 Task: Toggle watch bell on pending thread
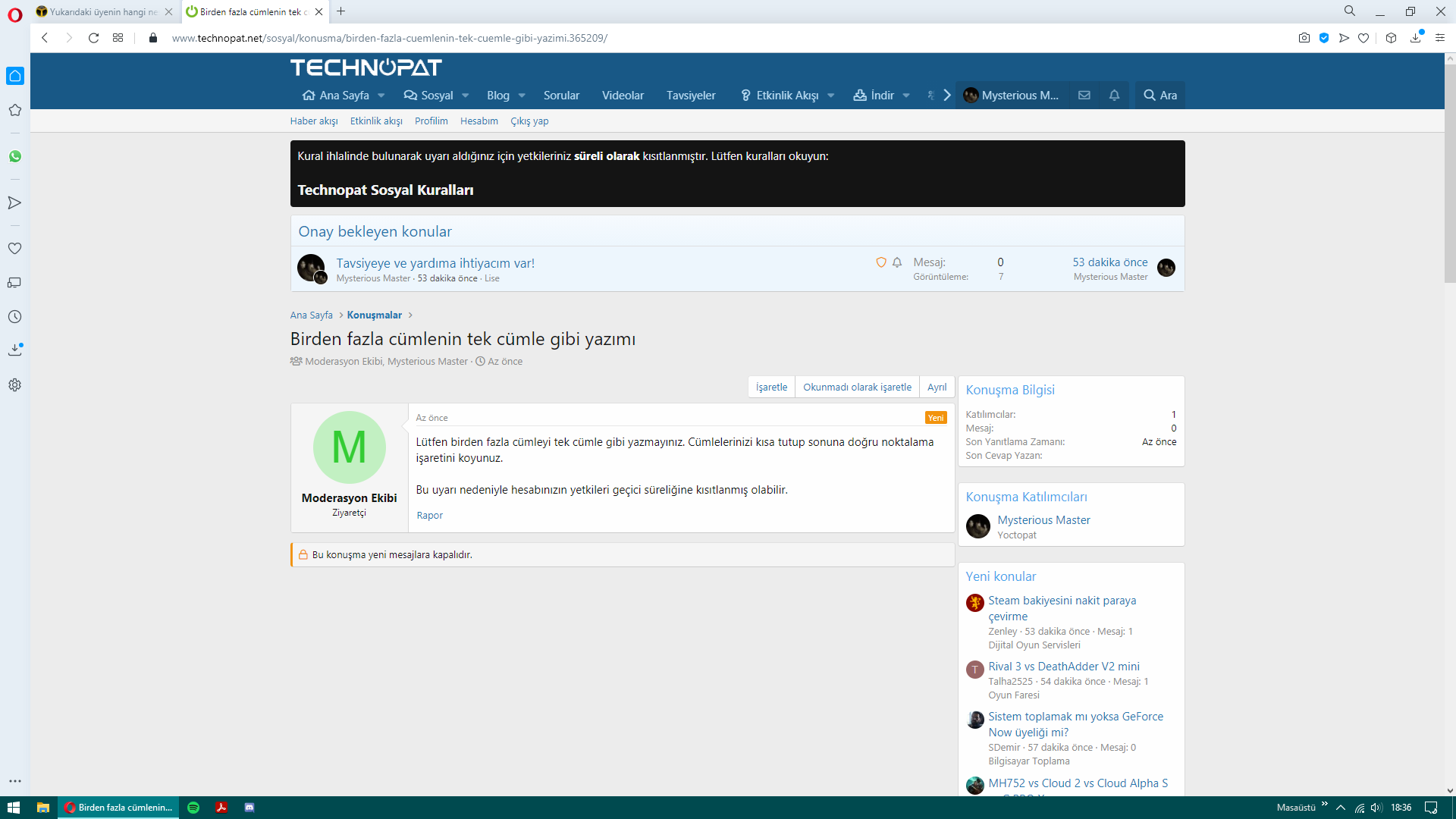pyautogui.click(x=897, y=262)
